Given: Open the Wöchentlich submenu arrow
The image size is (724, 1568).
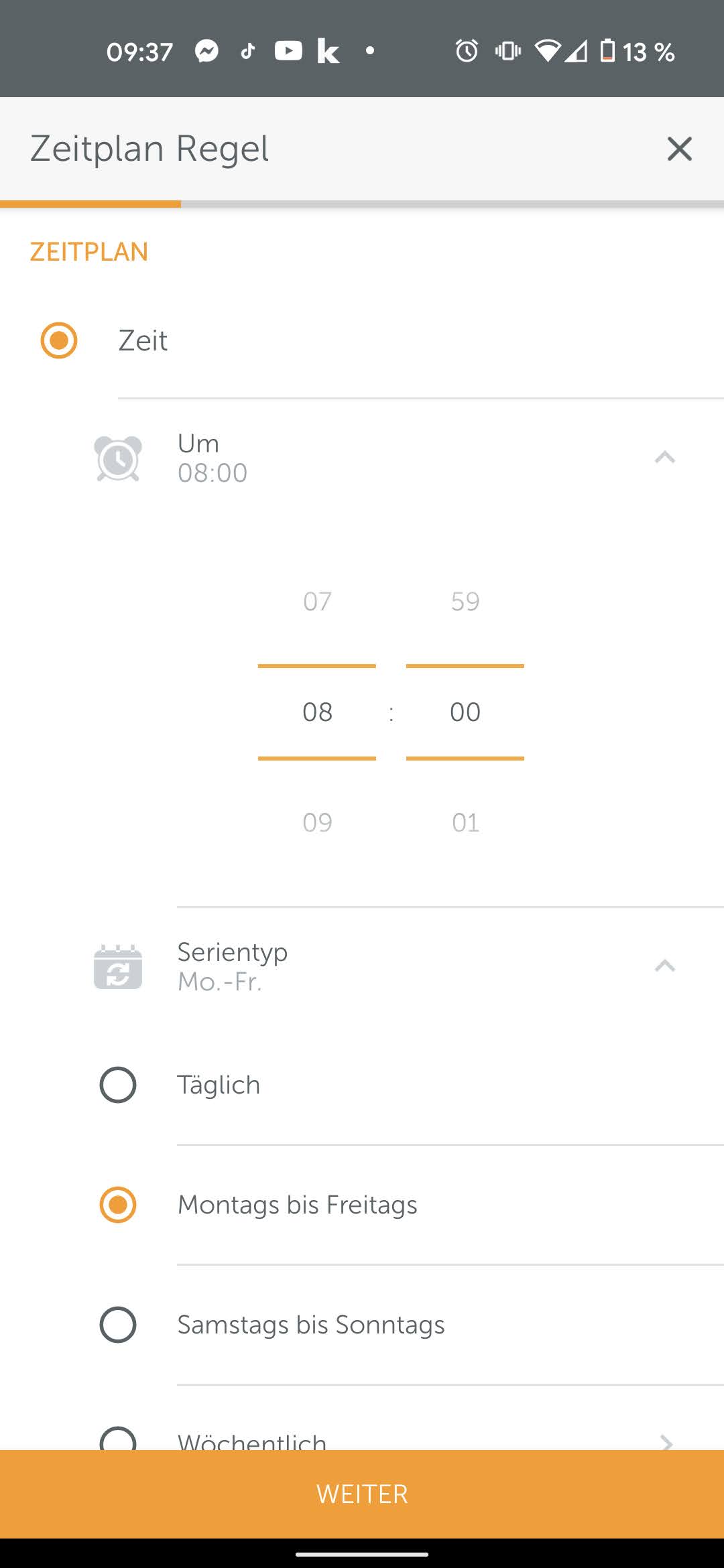Looking at the screenshot, I should point(666,1441).
